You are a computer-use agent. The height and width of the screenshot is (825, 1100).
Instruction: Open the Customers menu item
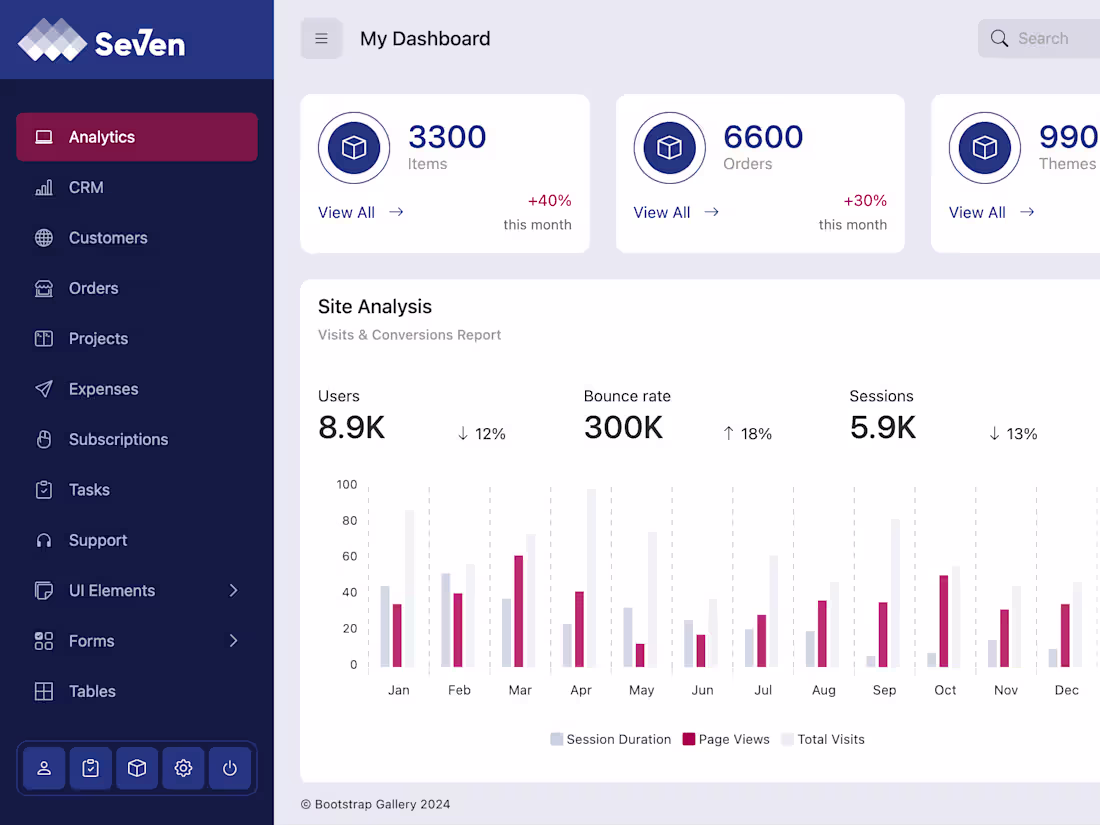137,238
